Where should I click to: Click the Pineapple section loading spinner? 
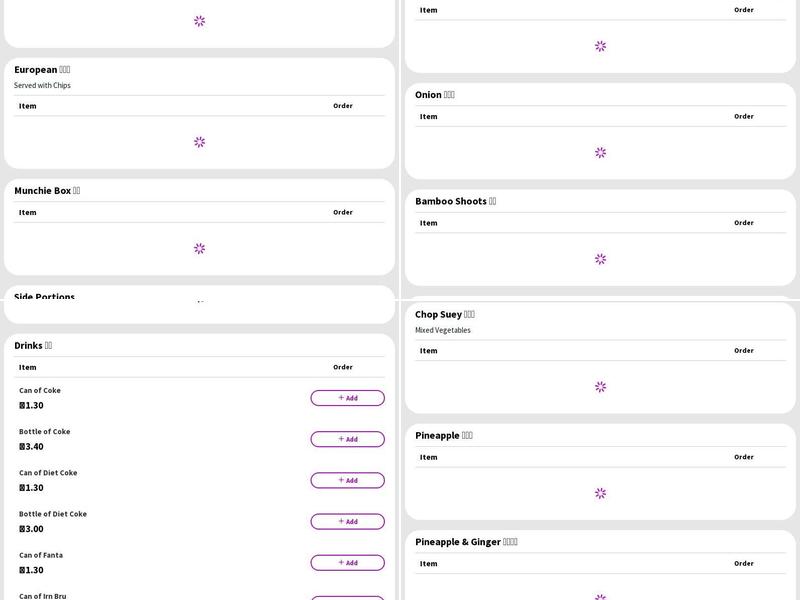[600, 493]
